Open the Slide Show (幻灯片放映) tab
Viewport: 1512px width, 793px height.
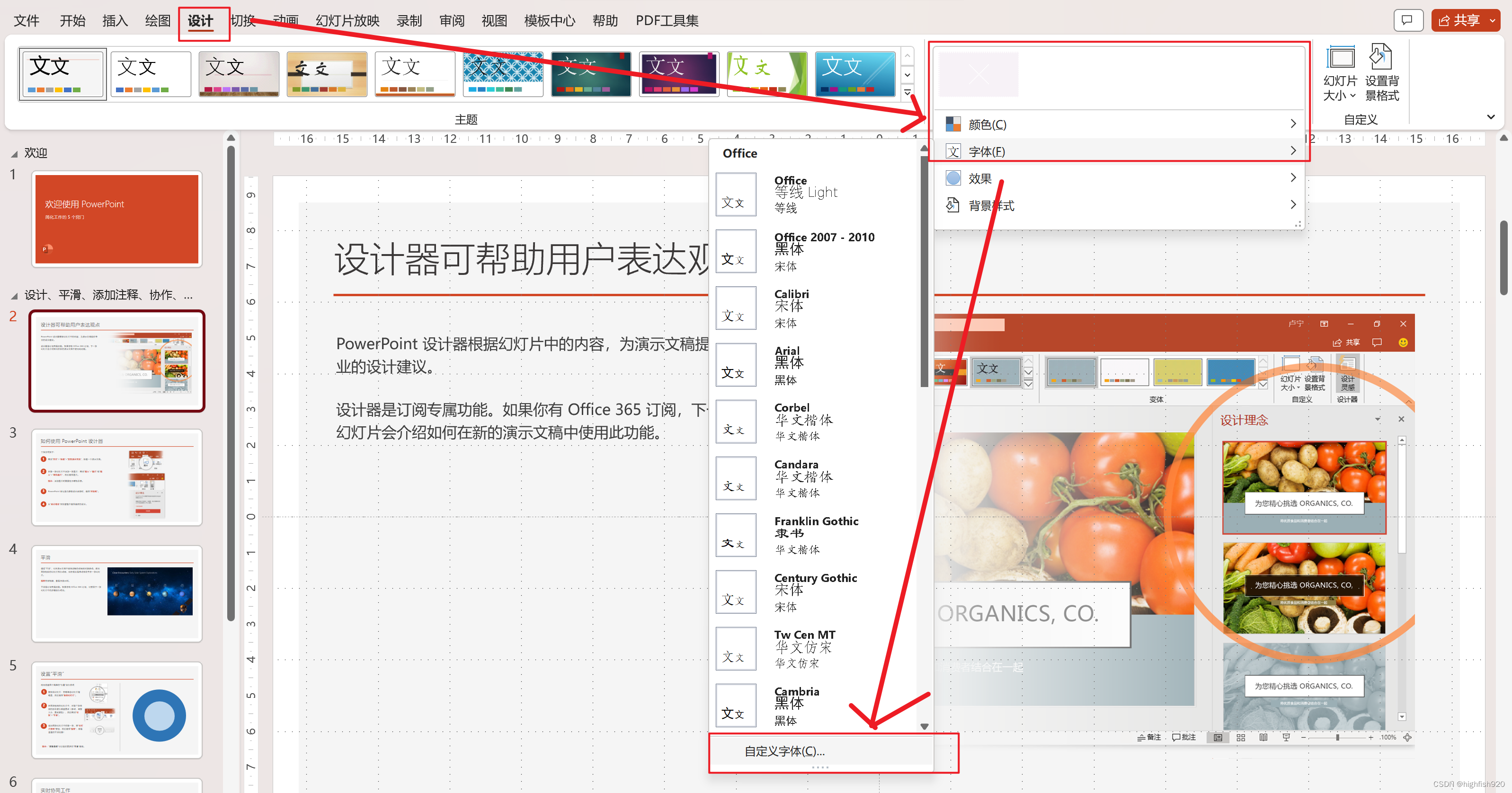tap(347, 20)
